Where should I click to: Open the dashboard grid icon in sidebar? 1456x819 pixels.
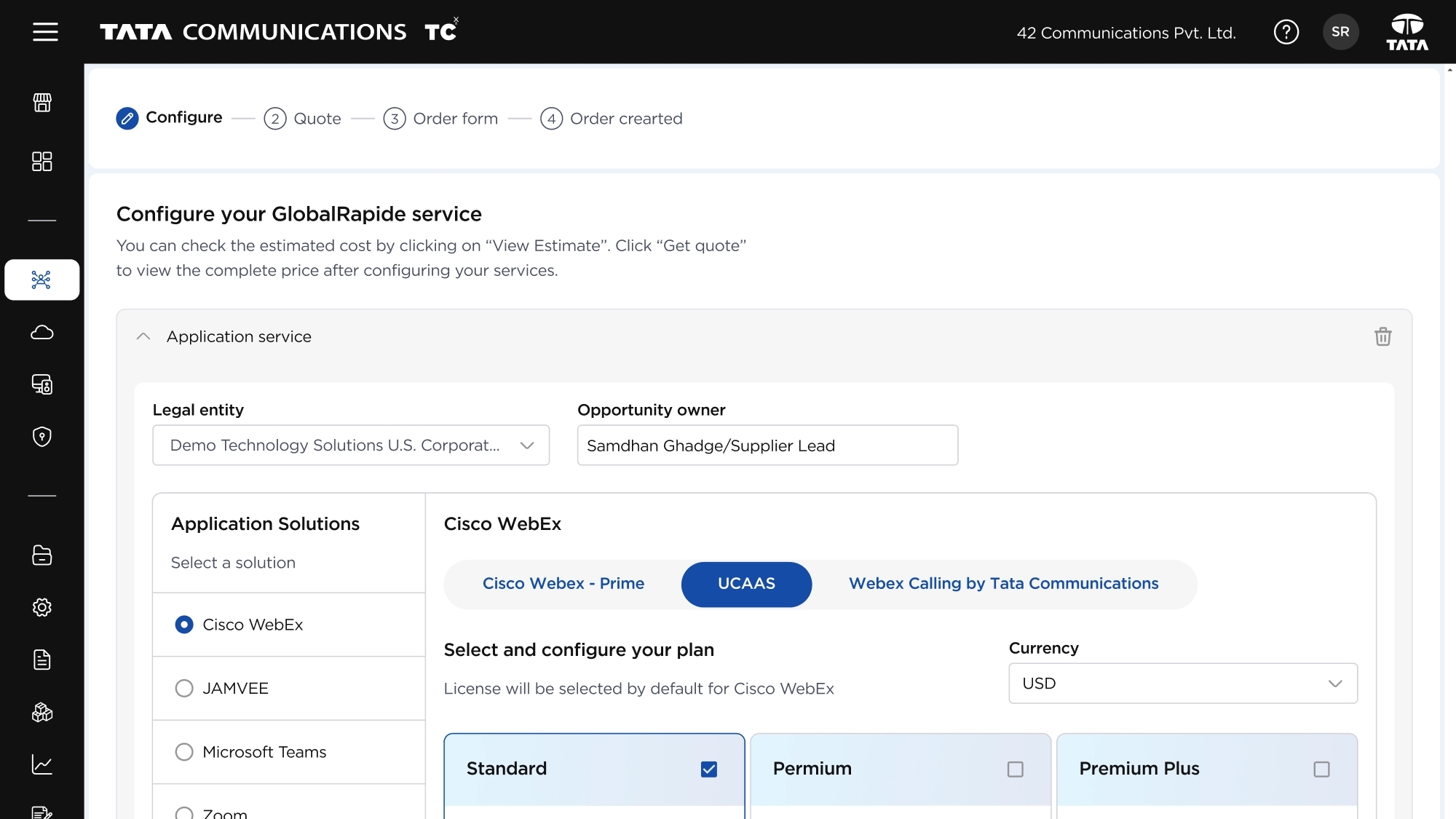[42, 162]
